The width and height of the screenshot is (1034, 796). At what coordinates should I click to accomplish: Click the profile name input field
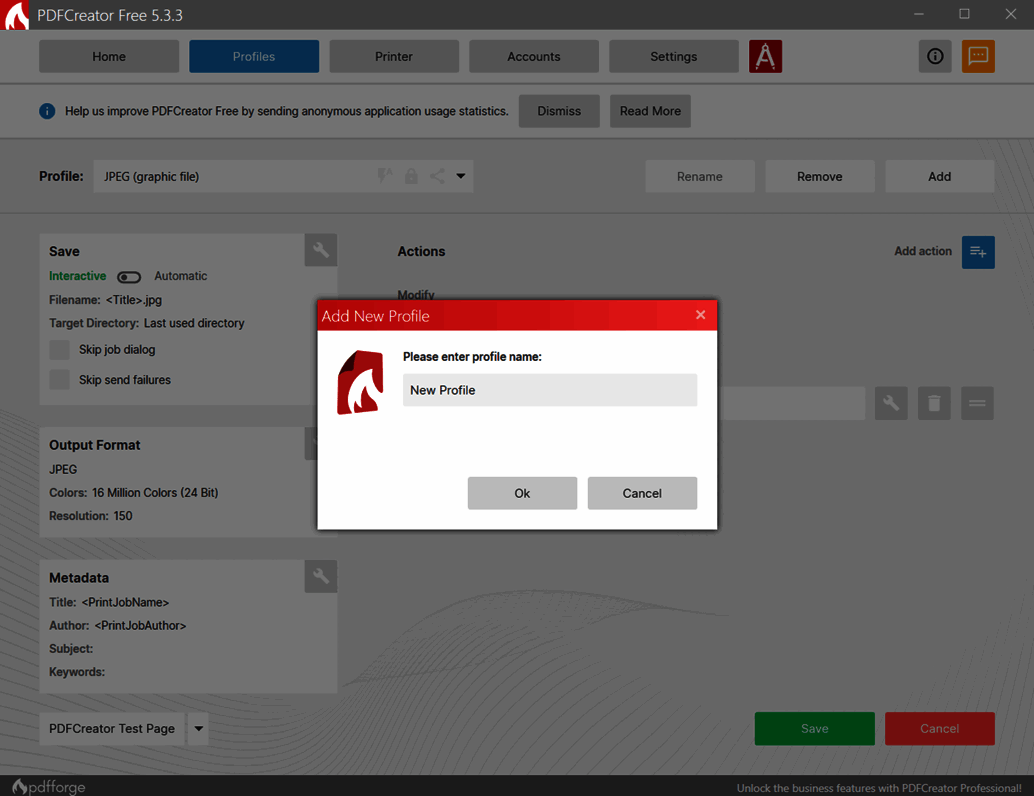(549, 390)
